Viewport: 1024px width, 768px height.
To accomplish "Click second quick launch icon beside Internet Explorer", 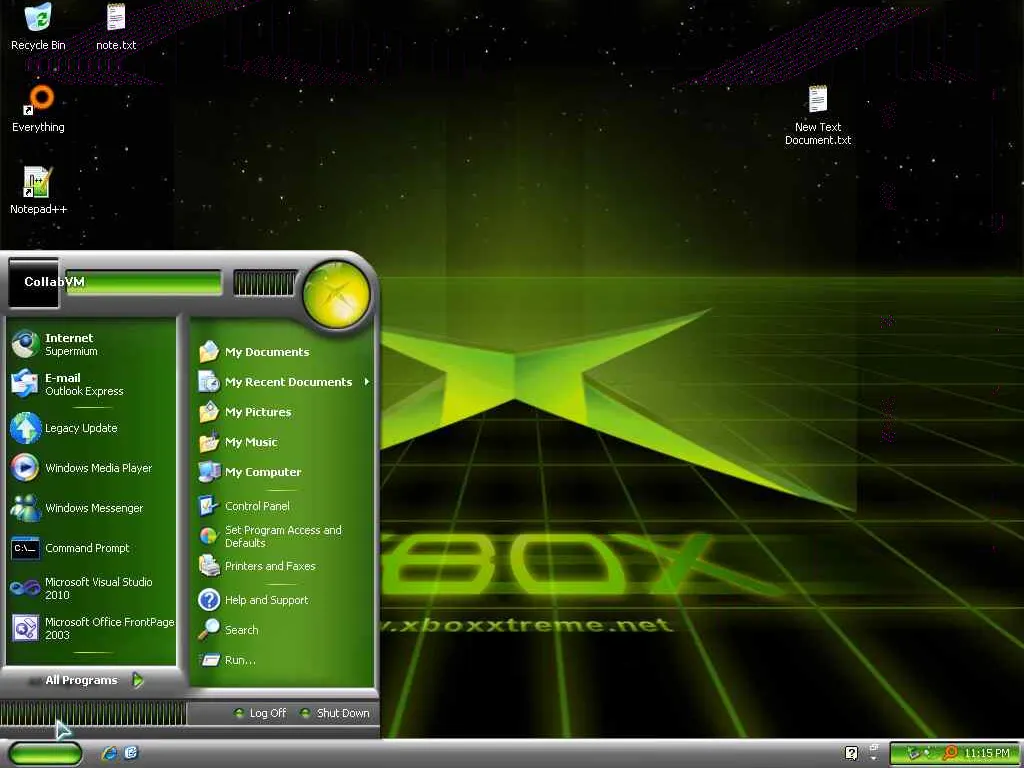I will coord(131,753).
